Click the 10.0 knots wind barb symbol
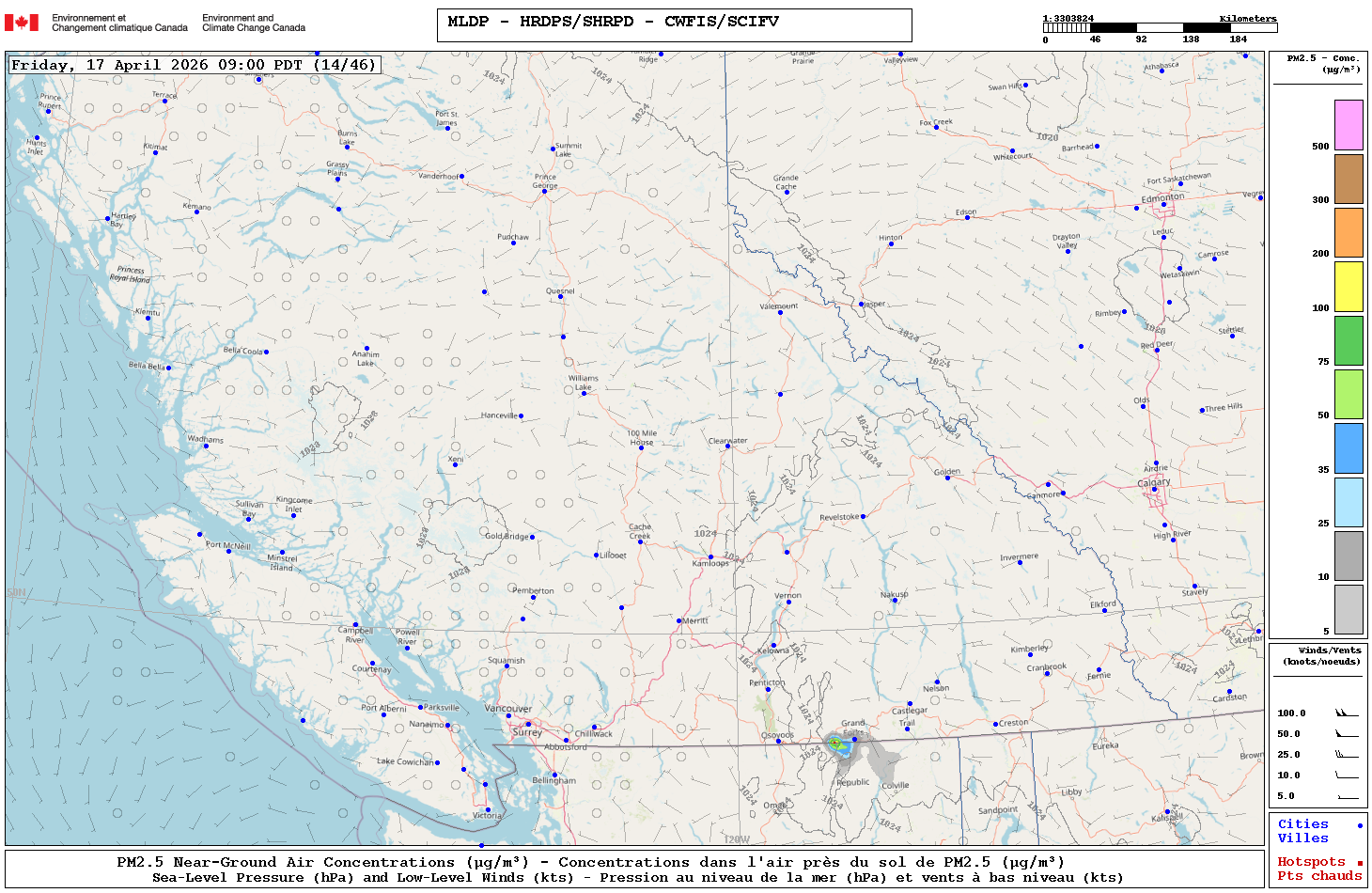Viewport: 1372px width, 893px height. 1347,775
